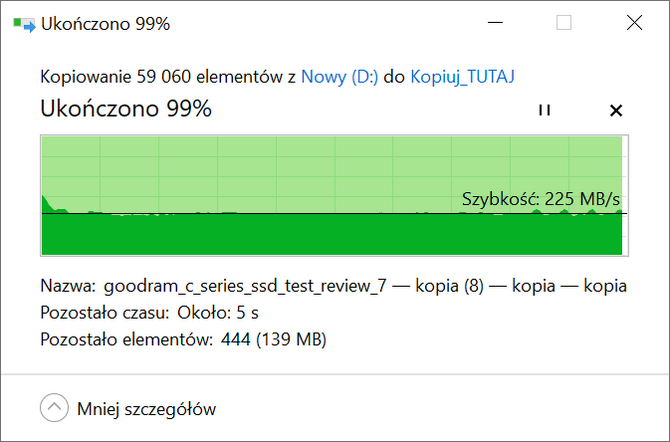Screen dimensions: 670x442
Task: Pause the file copy operation
Action: (544, 110)
